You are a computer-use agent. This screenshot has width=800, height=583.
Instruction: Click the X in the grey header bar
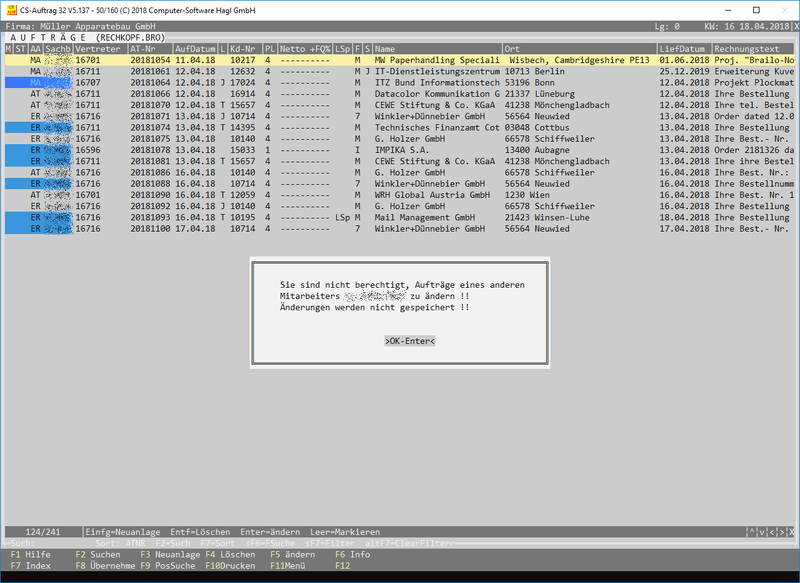click(793, 27)
